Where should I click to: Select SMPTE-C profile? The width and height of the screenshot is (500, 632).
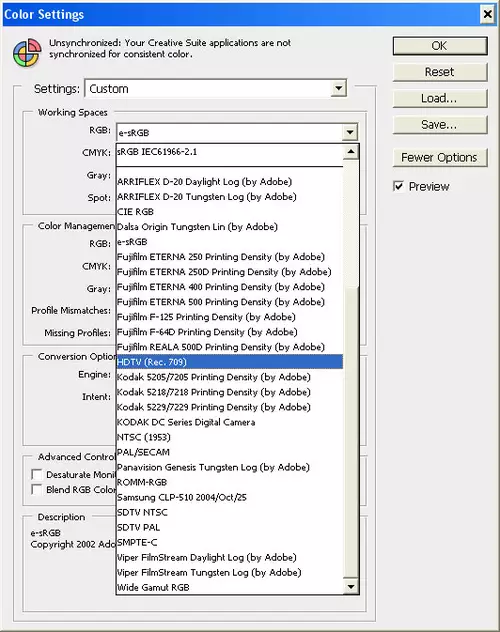(230, 543)
